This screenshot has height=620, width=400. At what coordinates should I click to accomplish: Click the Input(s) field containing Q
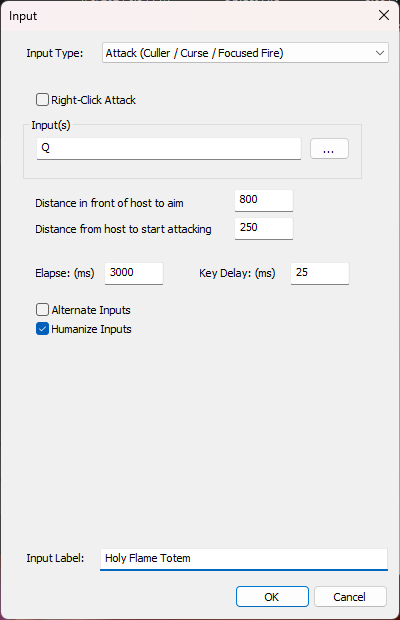coord(169,149)
